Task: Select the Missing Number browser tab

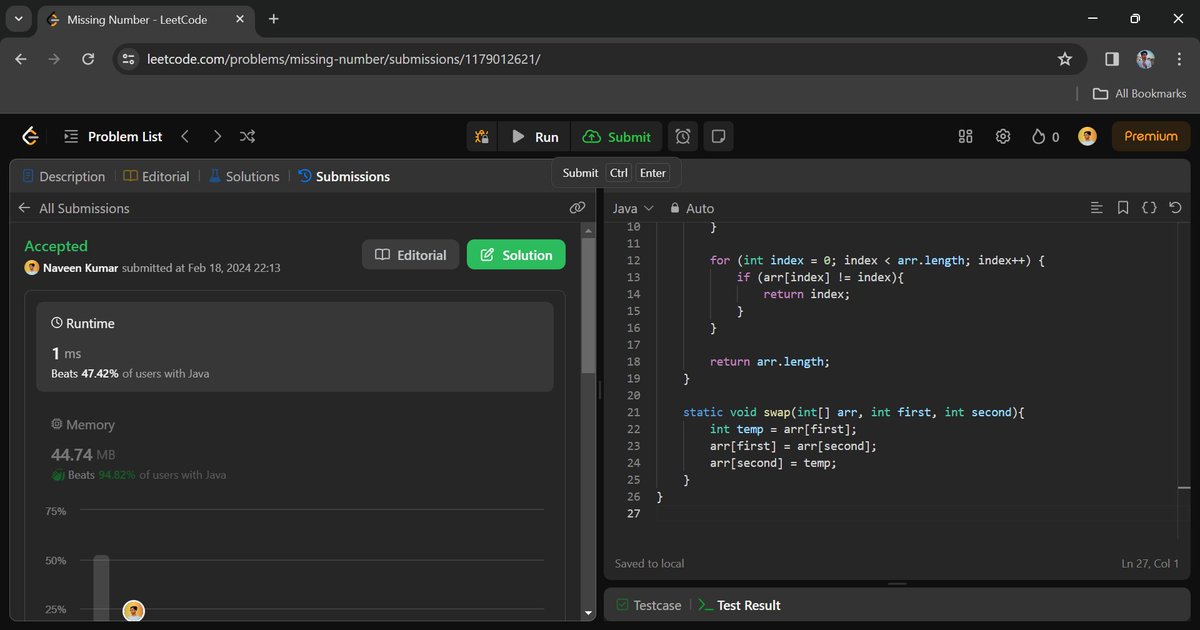Action: tap(145, 19)
